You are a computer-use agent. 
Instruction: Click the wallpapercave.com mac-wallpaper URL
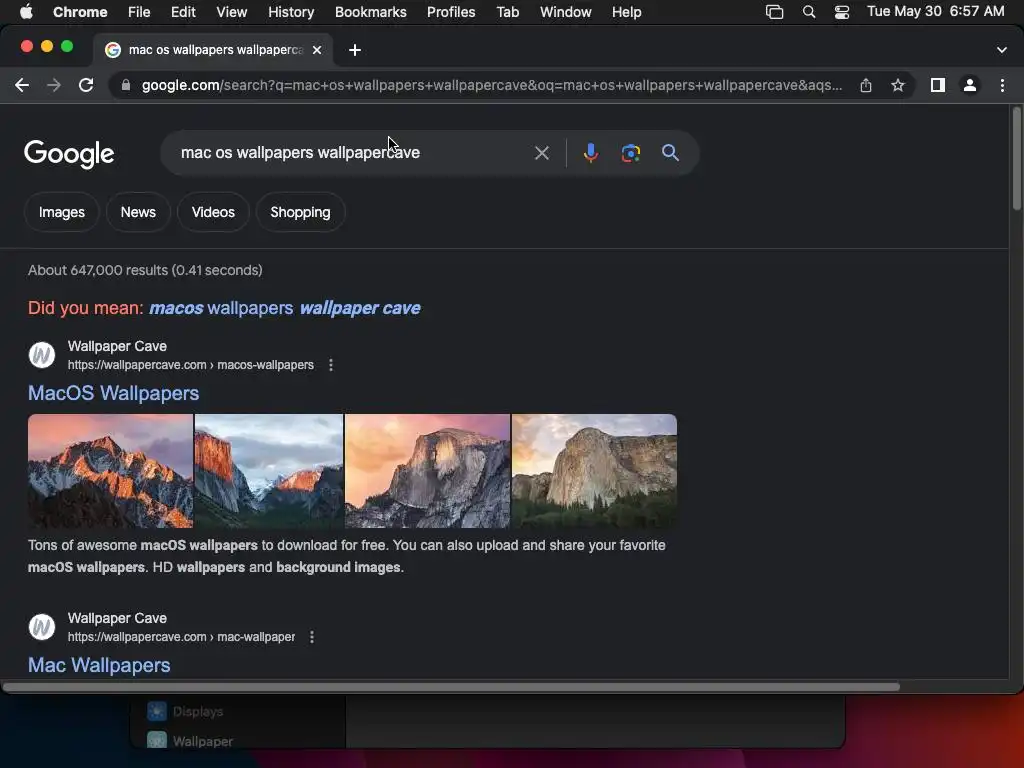click(x=182, y=637)
